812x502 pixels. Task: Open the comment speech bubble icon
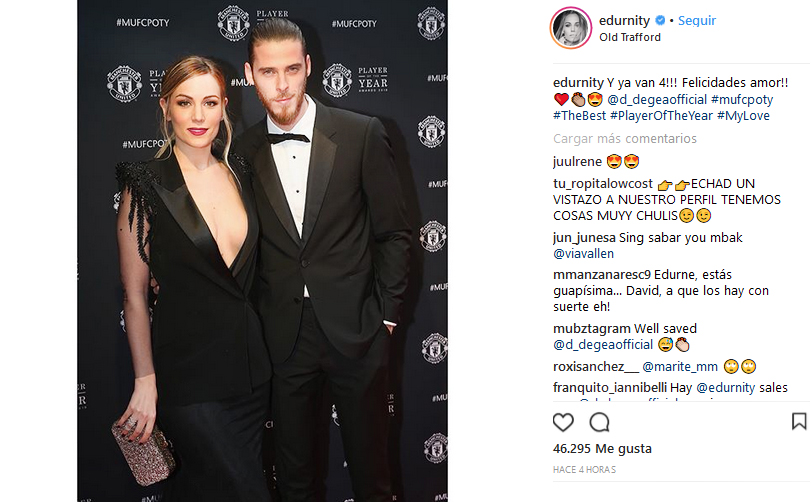(x=599, y=423)
